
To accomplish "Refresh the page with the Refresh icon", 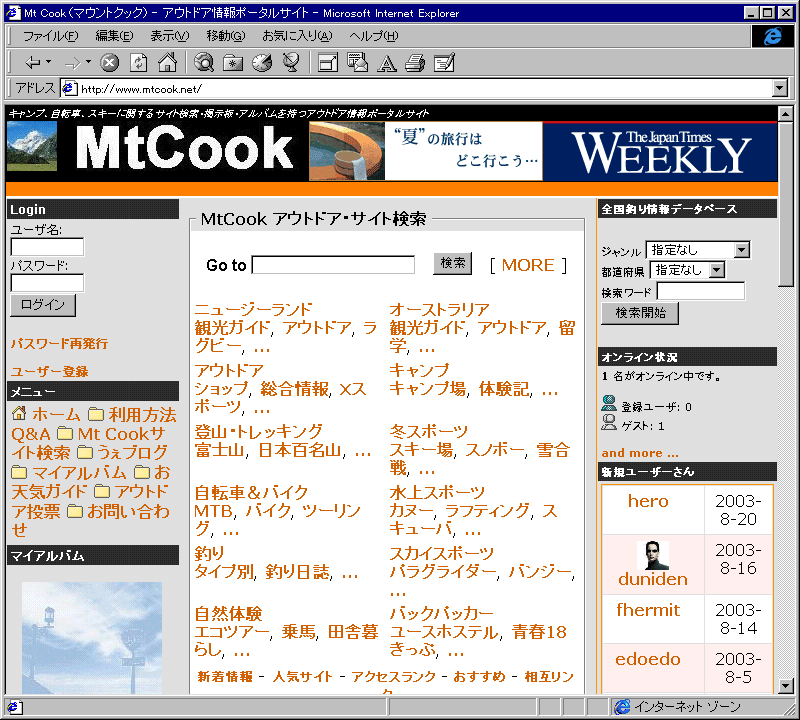I will [x=138, y=63].
